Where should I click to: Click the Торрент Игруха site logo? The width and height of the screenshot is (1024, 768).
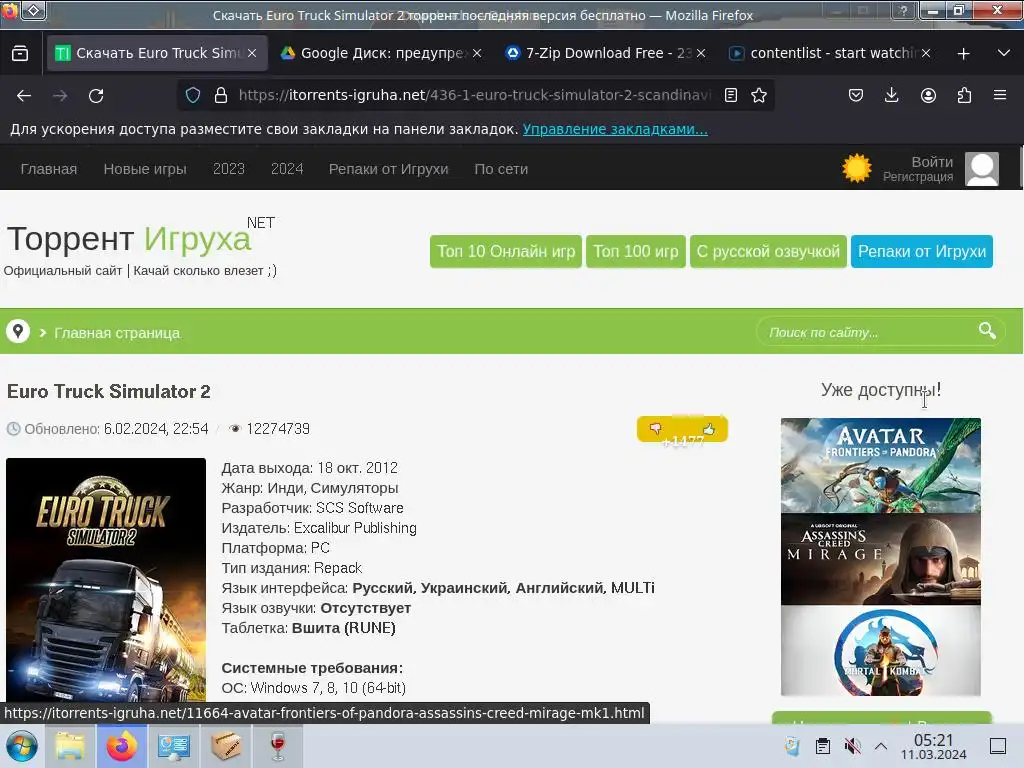[129, 238]
